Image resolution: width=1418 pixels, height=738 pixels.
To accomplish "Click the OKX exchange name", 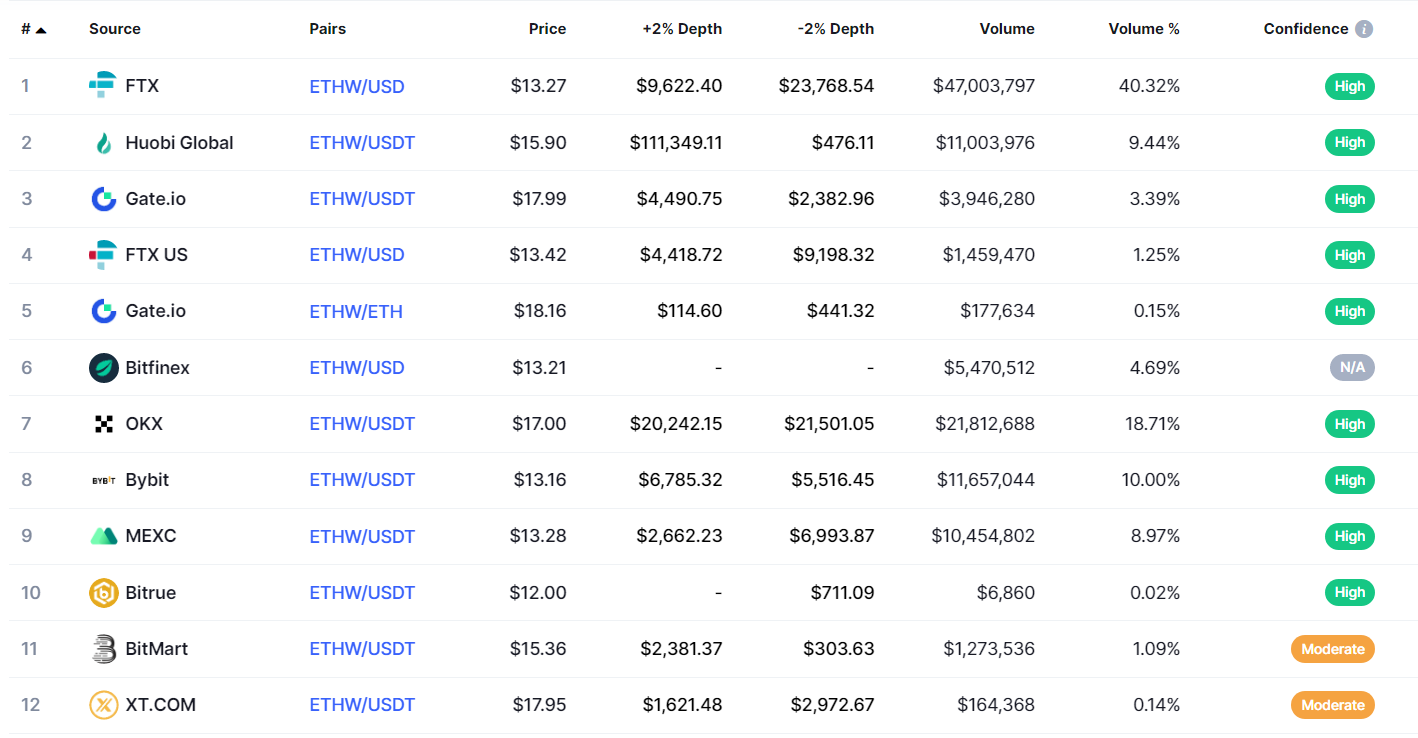I will [144, 424].
